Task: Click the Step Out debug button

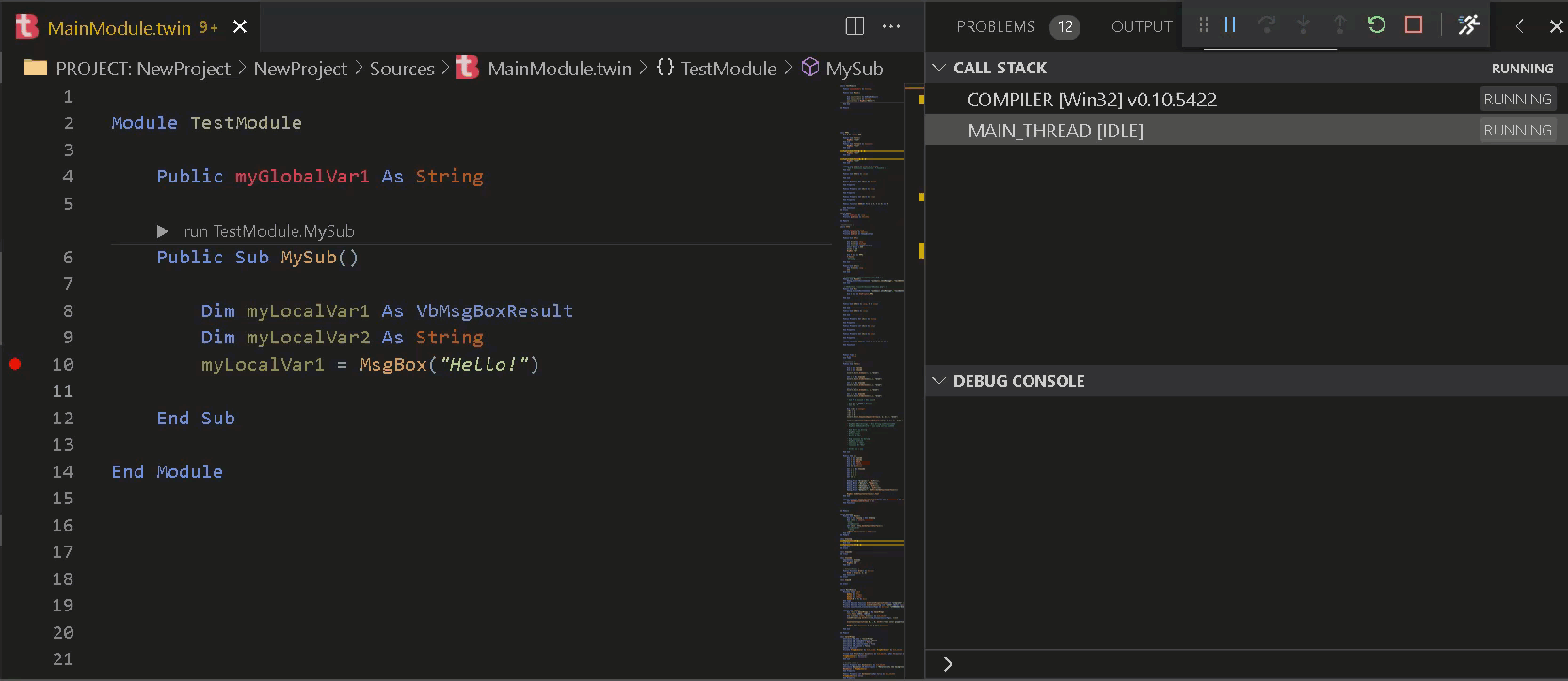Action: tap(1340, 25)
